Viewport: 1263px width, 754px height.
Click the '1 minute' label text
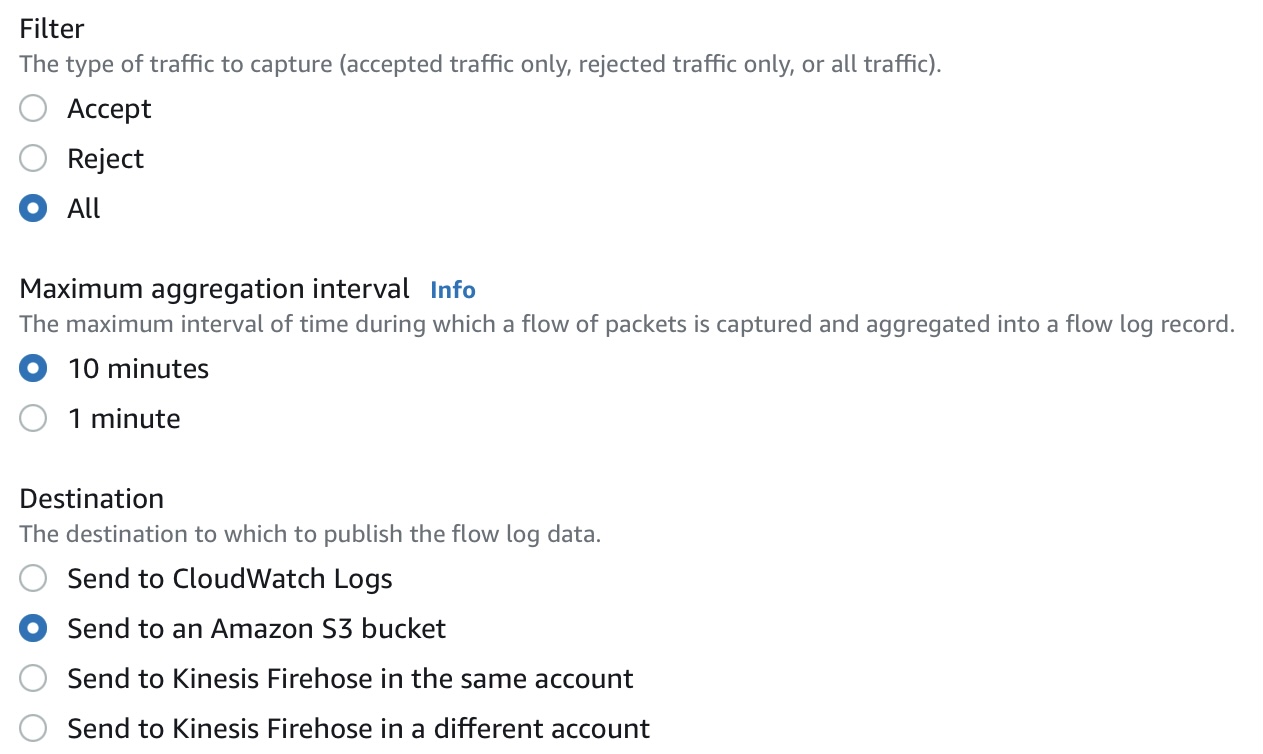124,418
